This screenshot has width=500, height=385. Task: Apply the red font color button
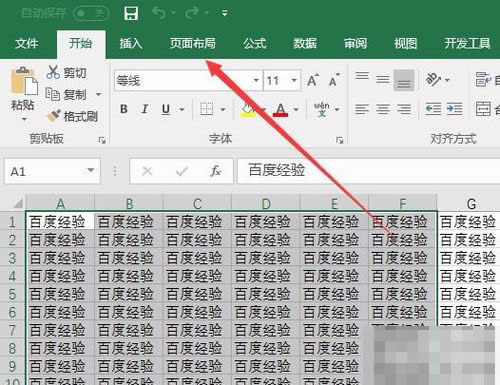coord(281,109)
